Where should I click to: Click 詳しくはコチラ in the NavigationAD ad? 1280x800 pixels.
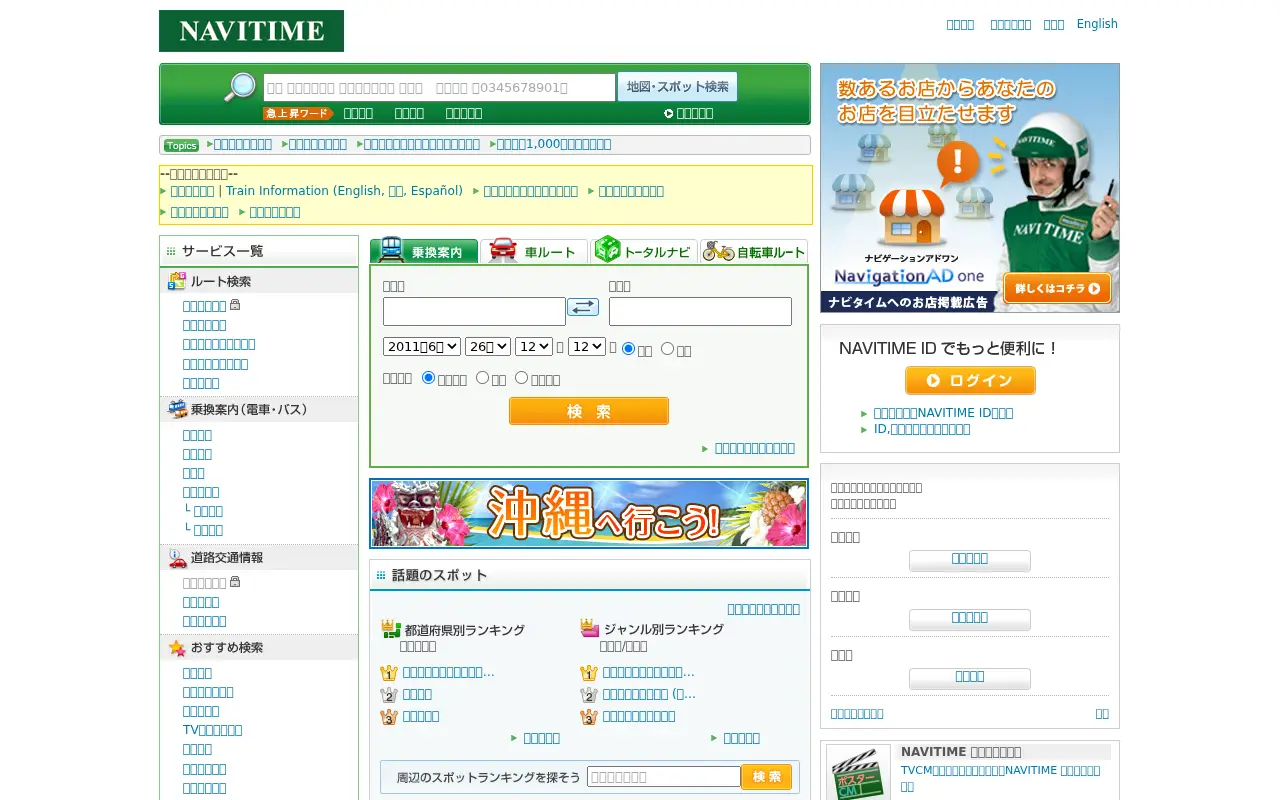click(1057, 289)
